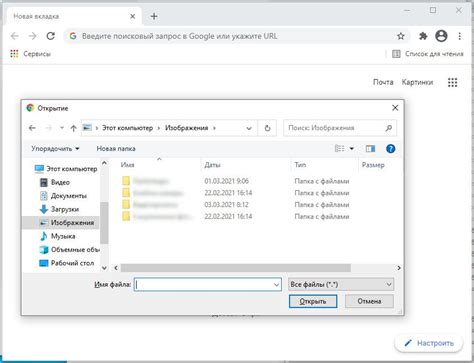Click the navigation tree scroll up arrow

(104, 163)
